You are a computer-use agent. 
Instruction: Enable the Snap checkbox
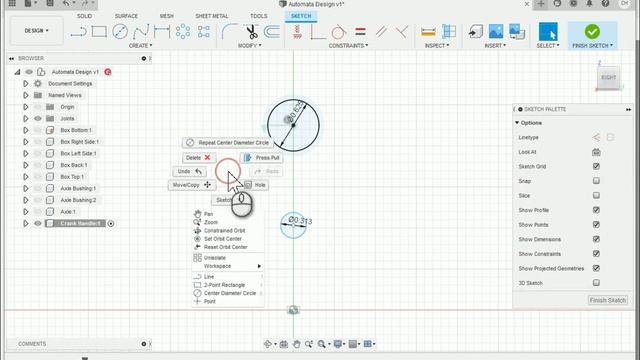pos(596,181)
